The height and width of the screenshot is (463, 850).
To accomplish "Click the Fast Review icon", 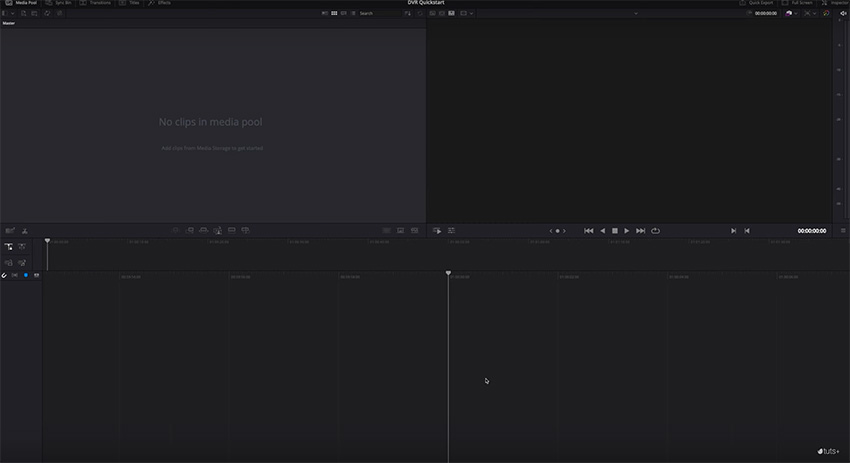I will pyautogui.click(x=437, y=230).
